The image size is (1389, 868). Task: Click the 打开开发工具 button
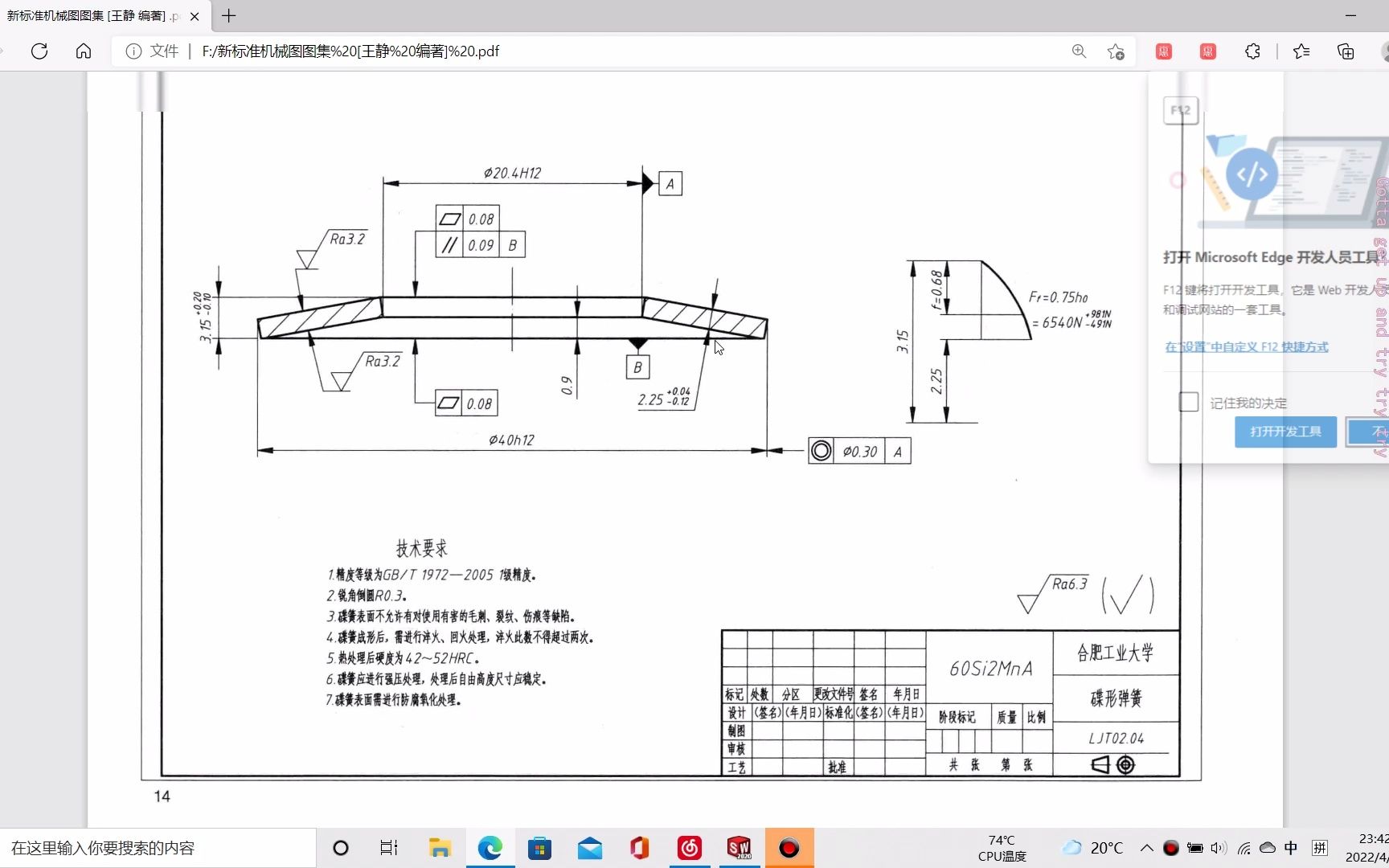click(1285, 432)
